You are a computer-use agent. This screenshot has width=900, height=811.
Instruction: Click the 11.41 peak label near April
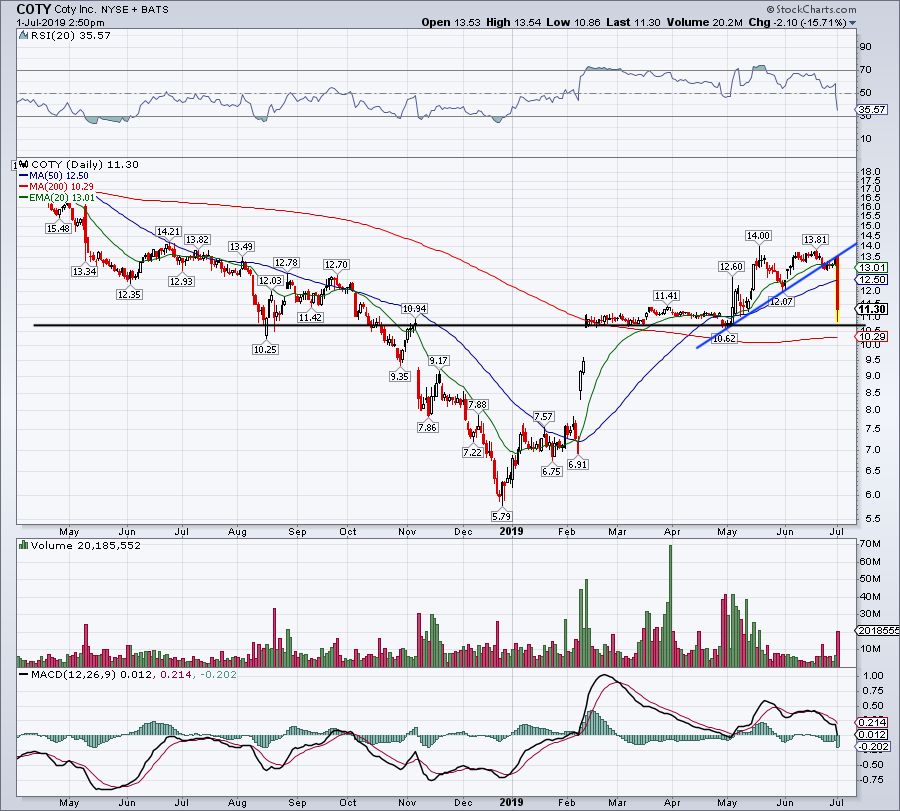666,296
